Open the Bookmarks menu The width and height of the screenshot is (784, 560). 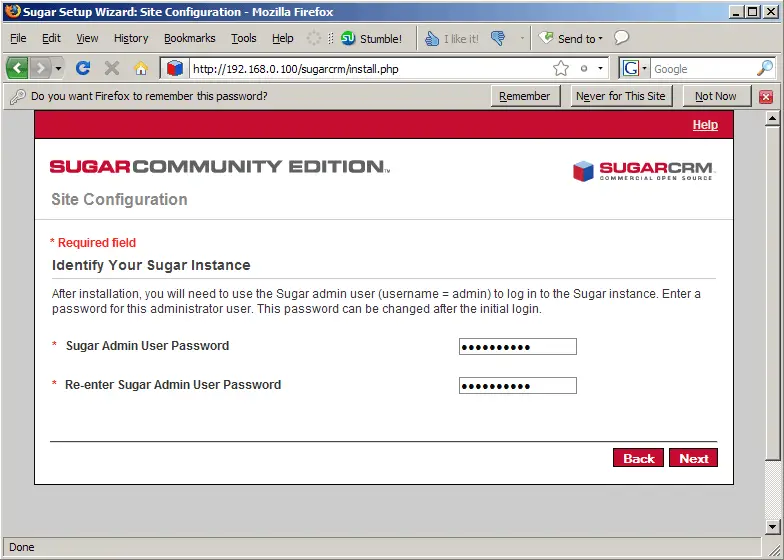[x=190, y=38]
